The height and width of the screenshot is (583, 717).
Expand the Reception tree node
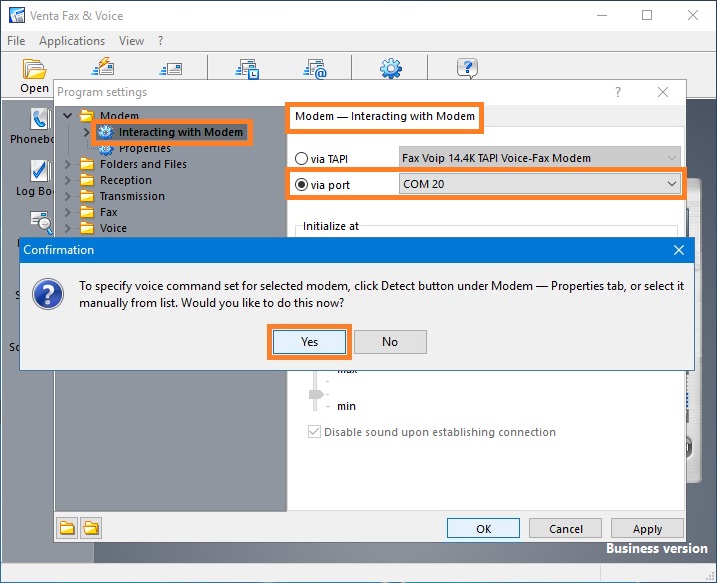(68, 180)
